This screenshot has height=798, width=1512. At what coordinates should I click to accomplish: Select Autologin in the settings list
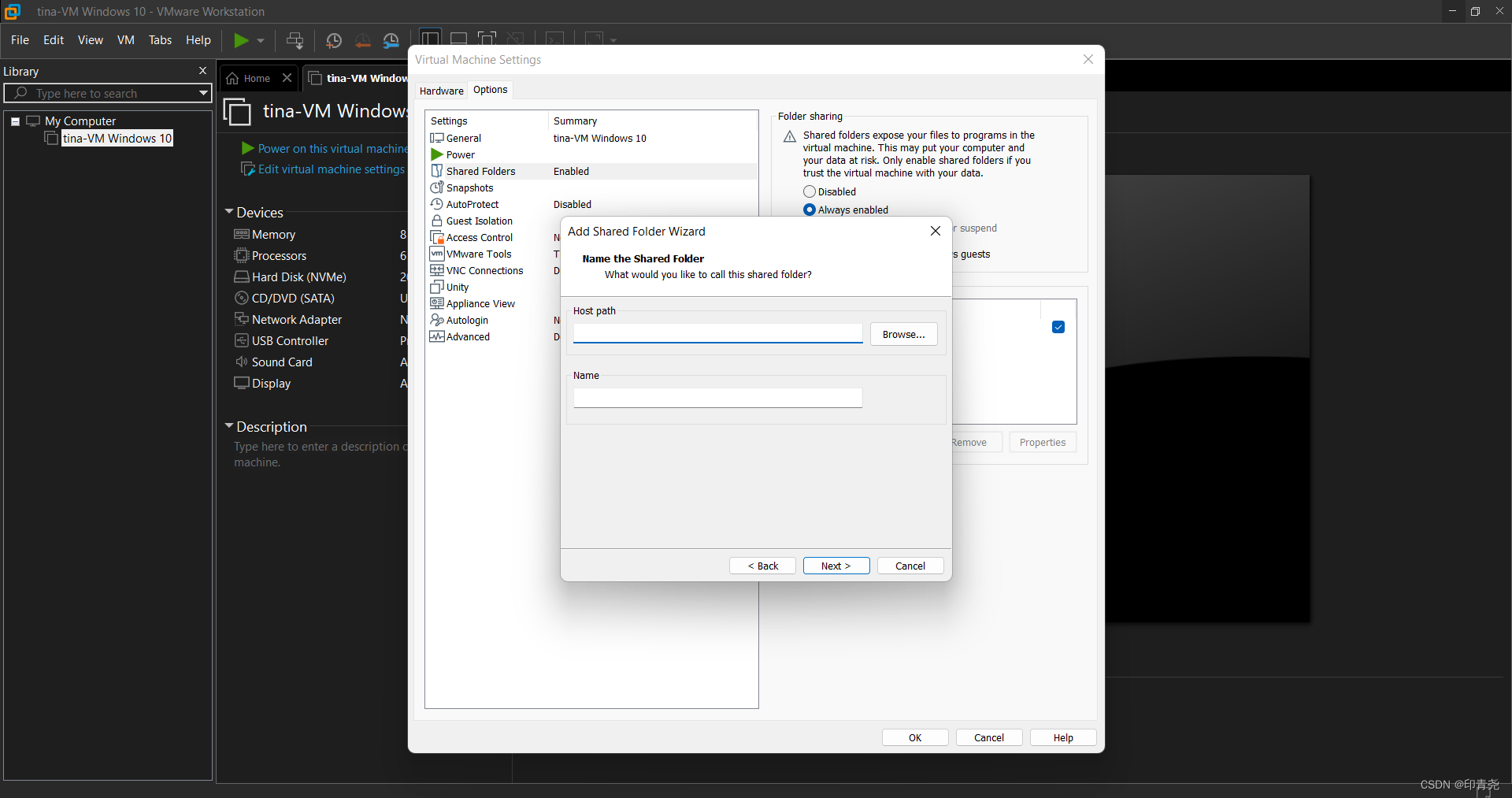(x=467, y=320)
